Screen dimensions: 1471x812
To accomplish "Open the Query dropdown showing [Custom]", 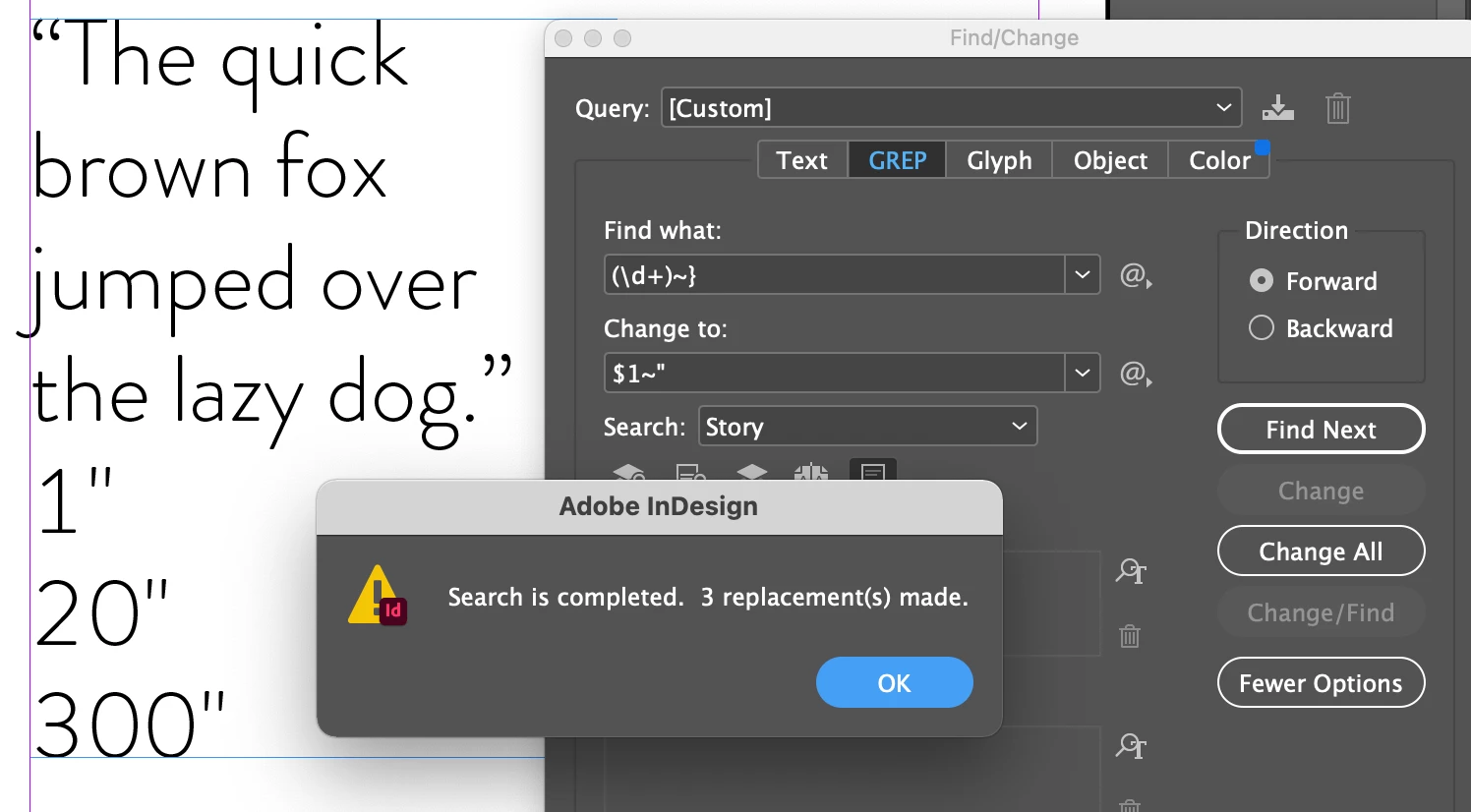I will 951,107.
